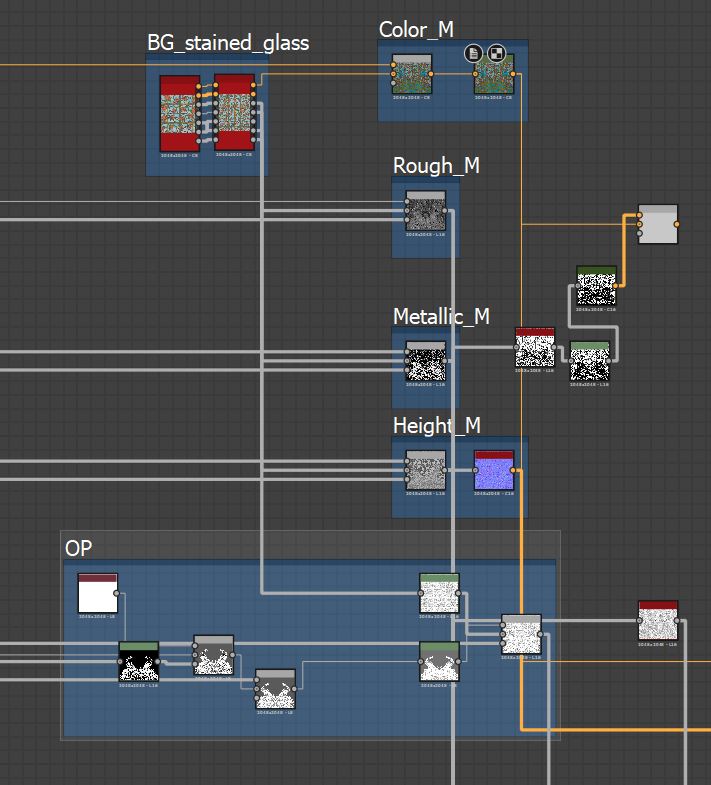Click the OP frame title
The width and height of the screenshot is (711, 785).
[78, 549]
